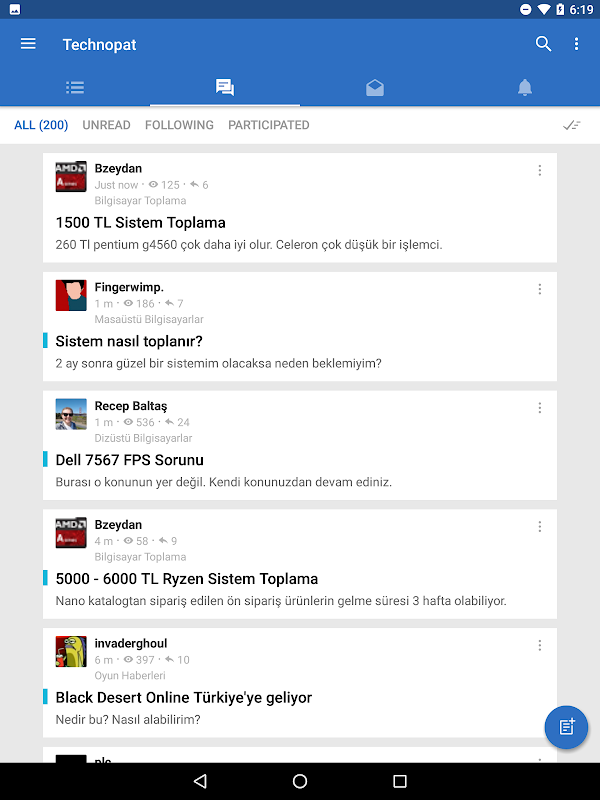Click username Fingerwimp.
Screen dimensions: 600x800
(x=129, y=287)
